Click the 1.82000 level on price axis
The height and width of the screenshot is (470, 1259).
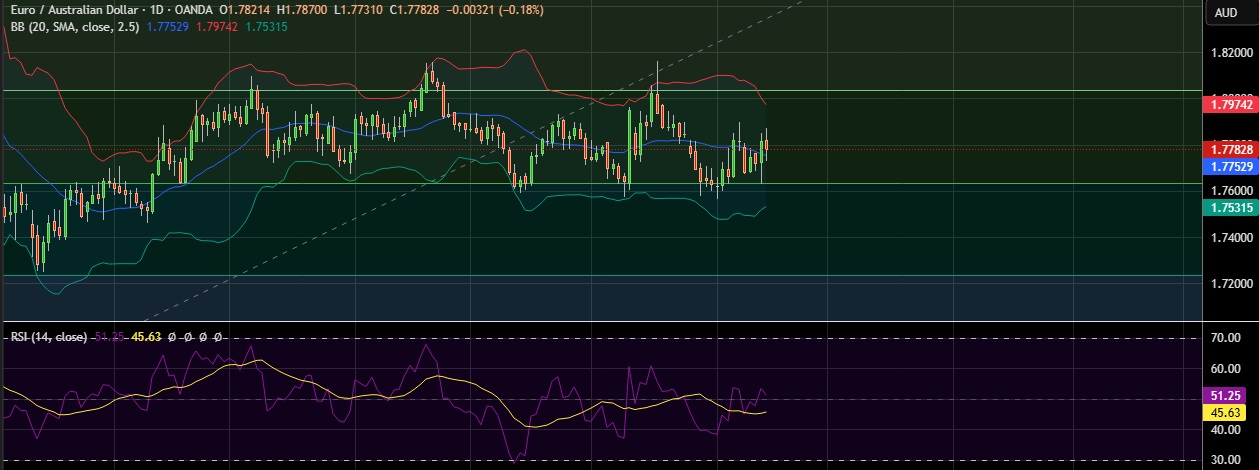click(x=1229, y=52)
